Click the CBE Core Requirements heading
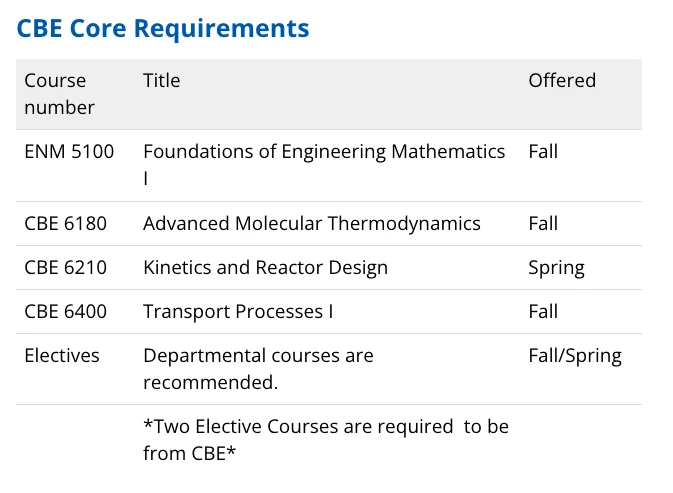 click(x=163, y=28)
